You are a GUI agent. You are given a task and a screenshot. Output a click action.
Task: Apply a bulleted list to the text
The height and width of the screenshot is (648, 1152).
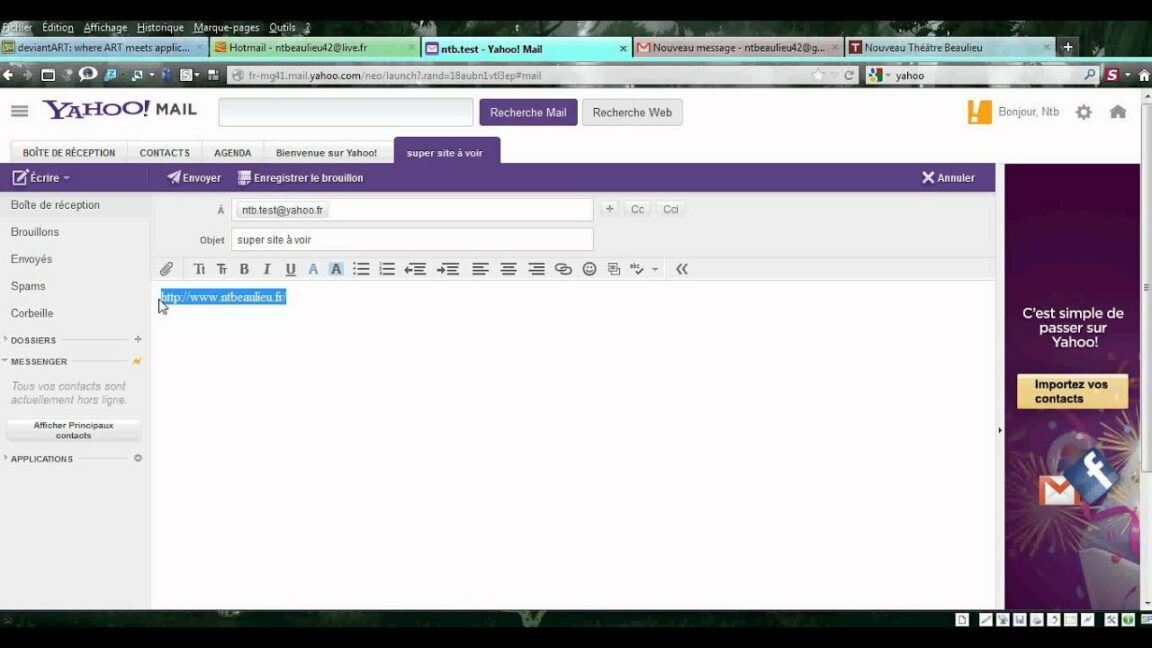[361, 269]
